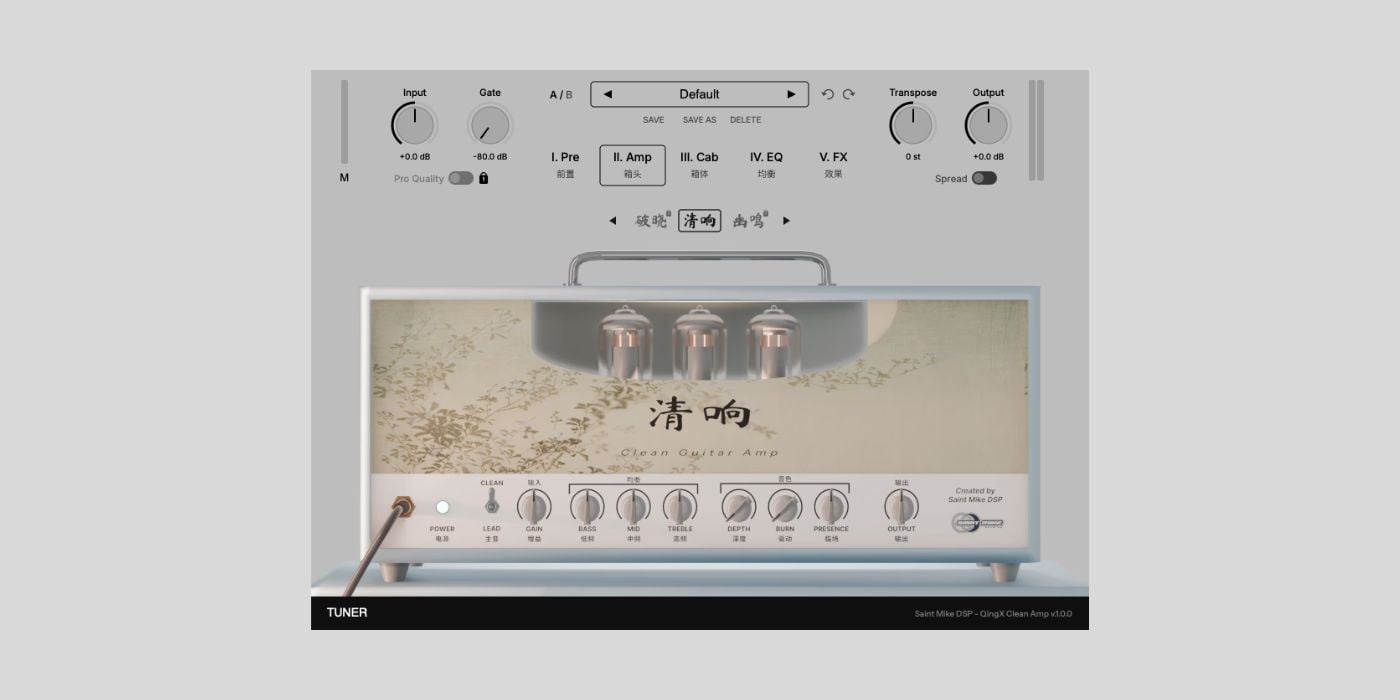Click the redo arrow icon

click(x=849, y=94)
